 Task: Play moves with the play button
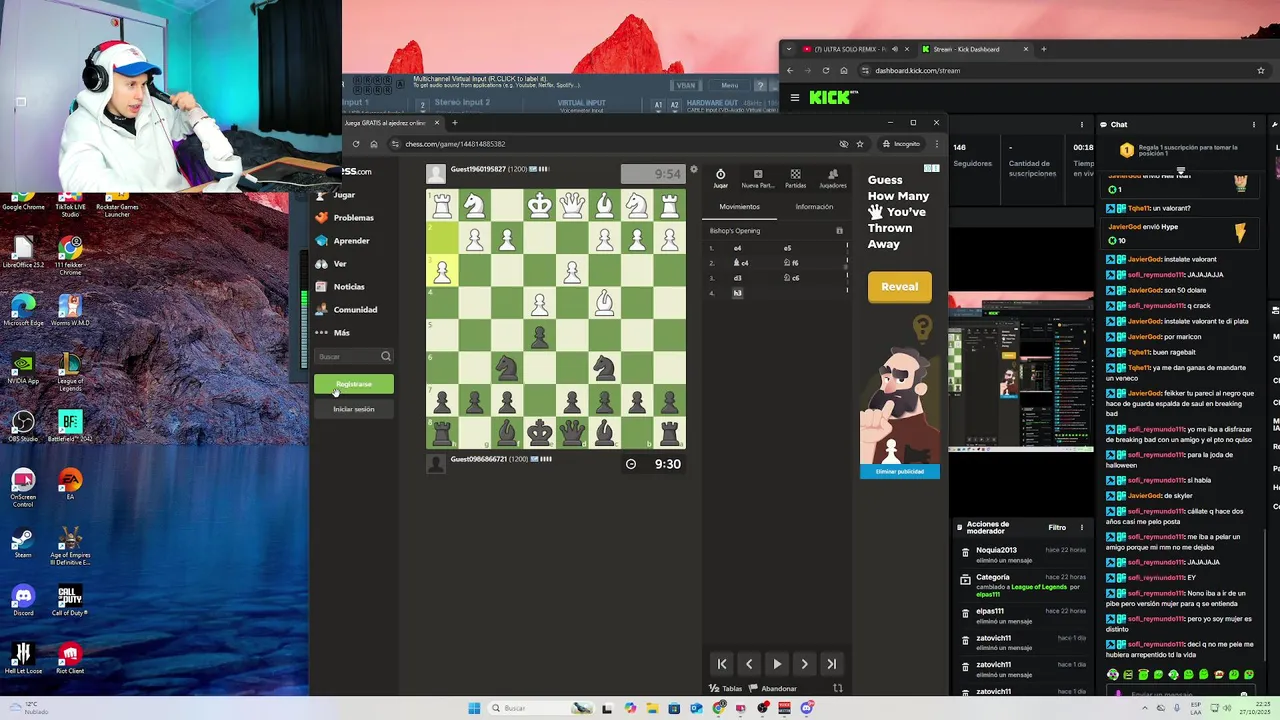click(777, 664)
